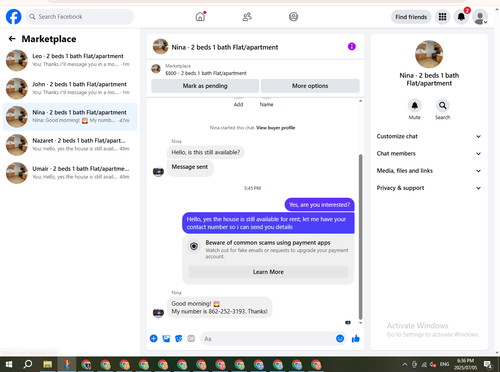Expand Chat members section

click(x=429, y=154)
